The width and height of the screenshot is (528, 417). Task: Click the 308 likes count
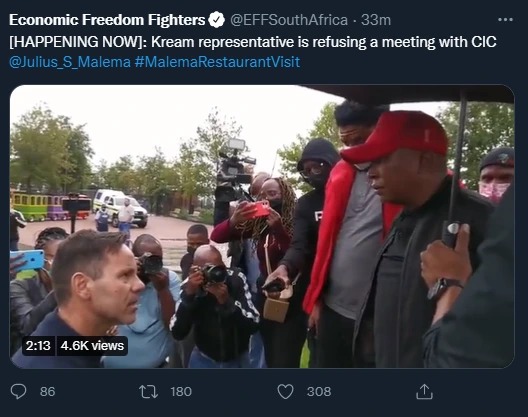point(319,392)
